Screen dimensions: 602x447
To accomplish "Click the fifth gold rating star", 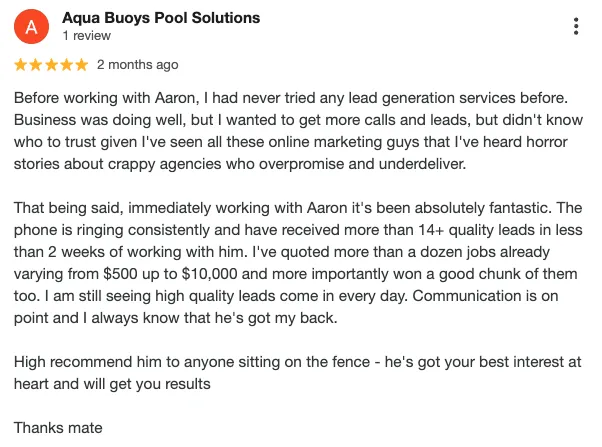I will coord(82,65).
